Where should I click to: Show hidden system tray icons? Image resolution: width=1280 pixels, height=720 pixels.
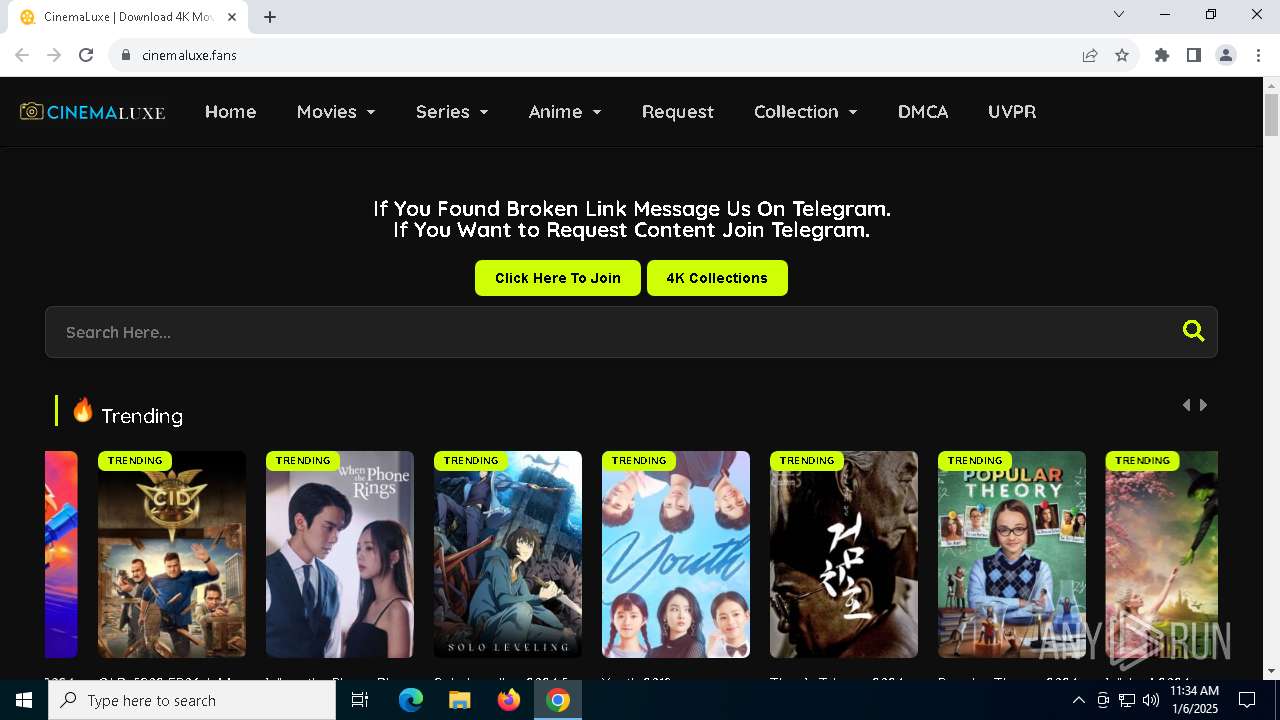(1078, 700)
